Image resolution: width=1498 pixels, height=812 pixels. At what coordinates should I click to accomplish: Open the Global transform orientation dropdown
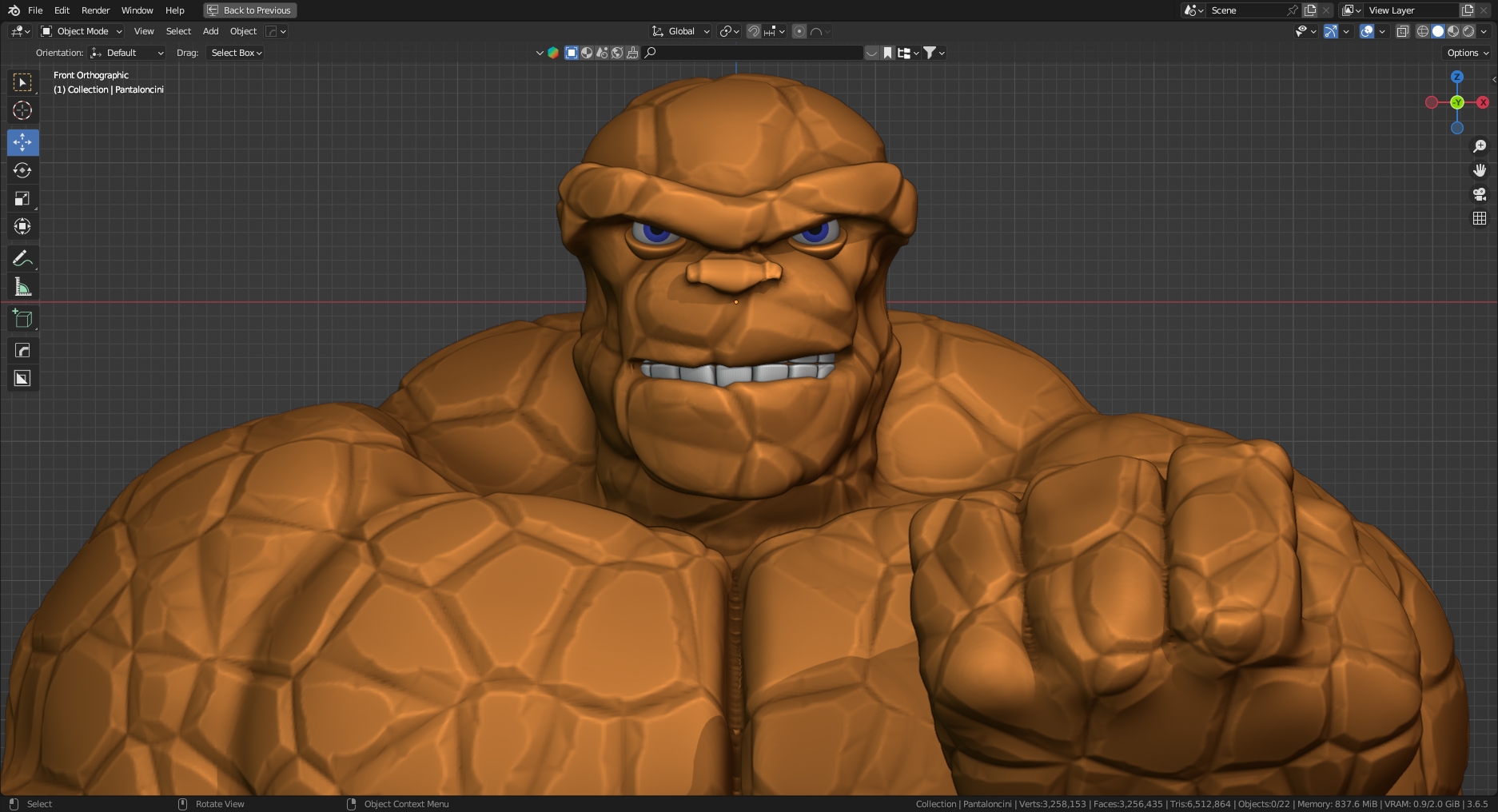point(680,31)
